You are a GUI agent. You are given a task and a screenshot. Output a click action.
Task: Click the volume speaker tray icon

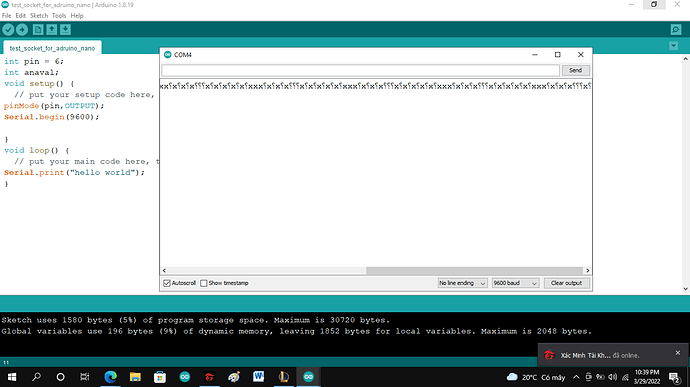[x=613, y=377]
